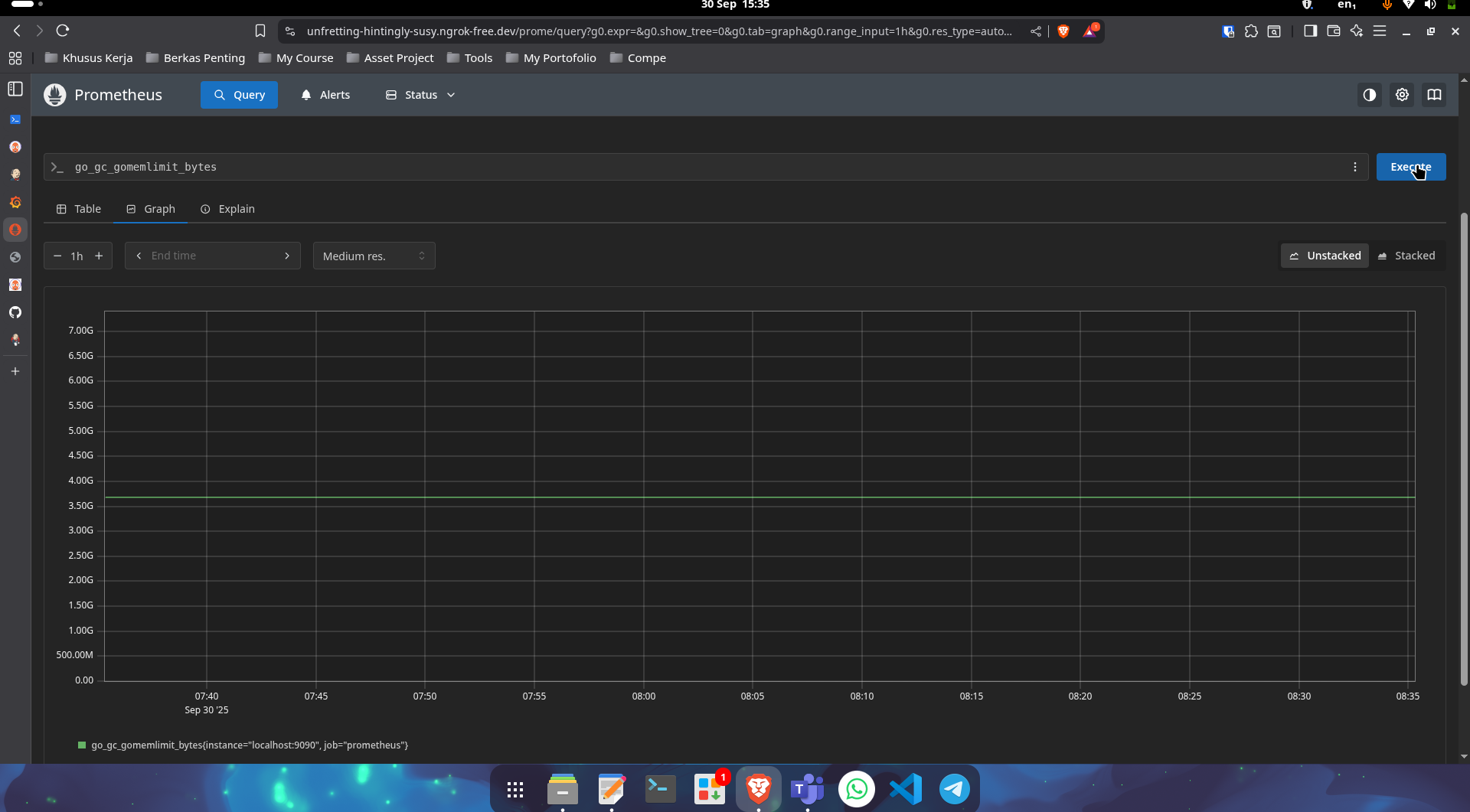Toggle the dark/light theme icon
The image size is (1470, 812).
tap(1369, 95)
